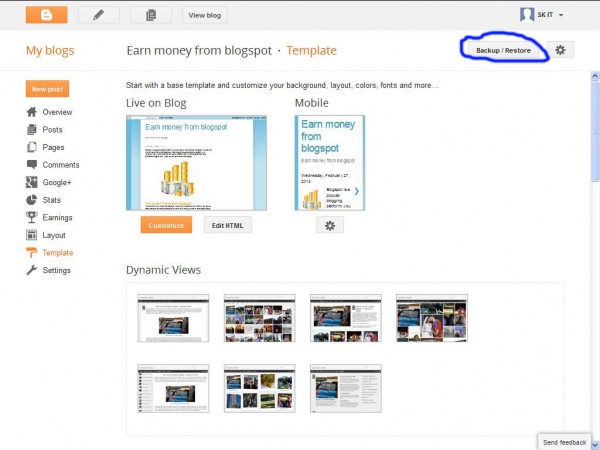Image resolution: width=600 pixels, height=450 pixels.
Task: Select the first bottom-row Dynamic Views sidebar template
Action: pyautogui.click(x=173, y=388)
